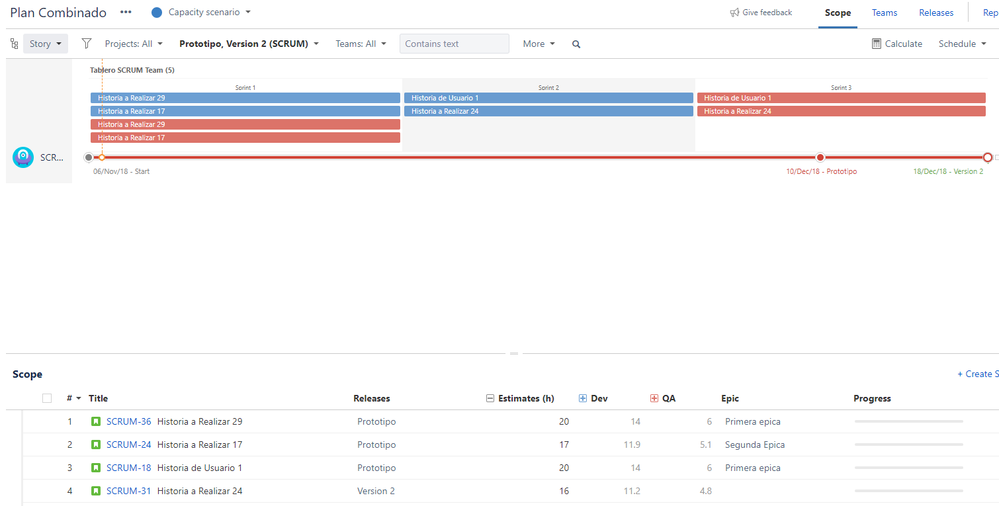Select red Historia a Realizar 17 bar in Sprint 1
The image size is (999, 506).
[245, 138]
